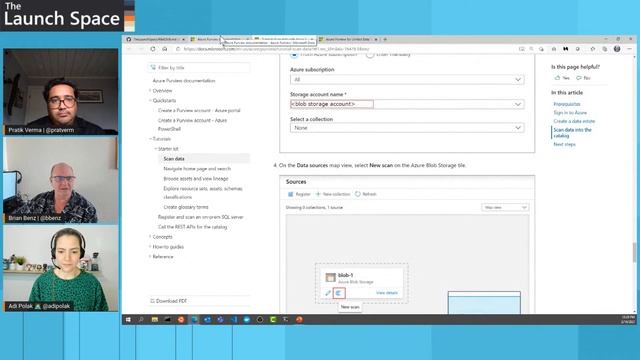
Task: Click the browser home icon
Action: [165, 49]
